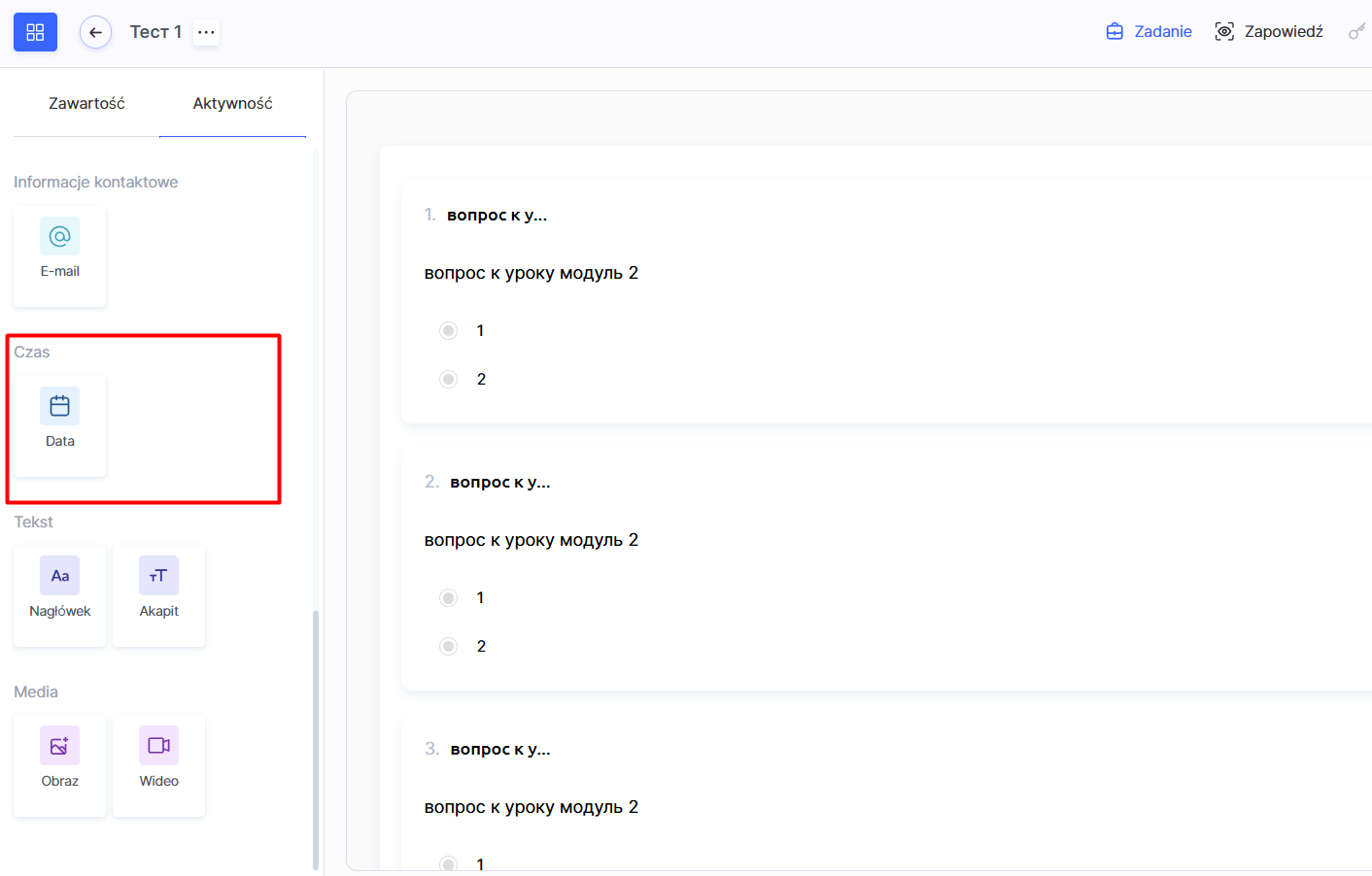Click the key icon in top bar
The width and height of the screenshot is (1372, 876).
pyautogui.click(x=1356, y=32)
